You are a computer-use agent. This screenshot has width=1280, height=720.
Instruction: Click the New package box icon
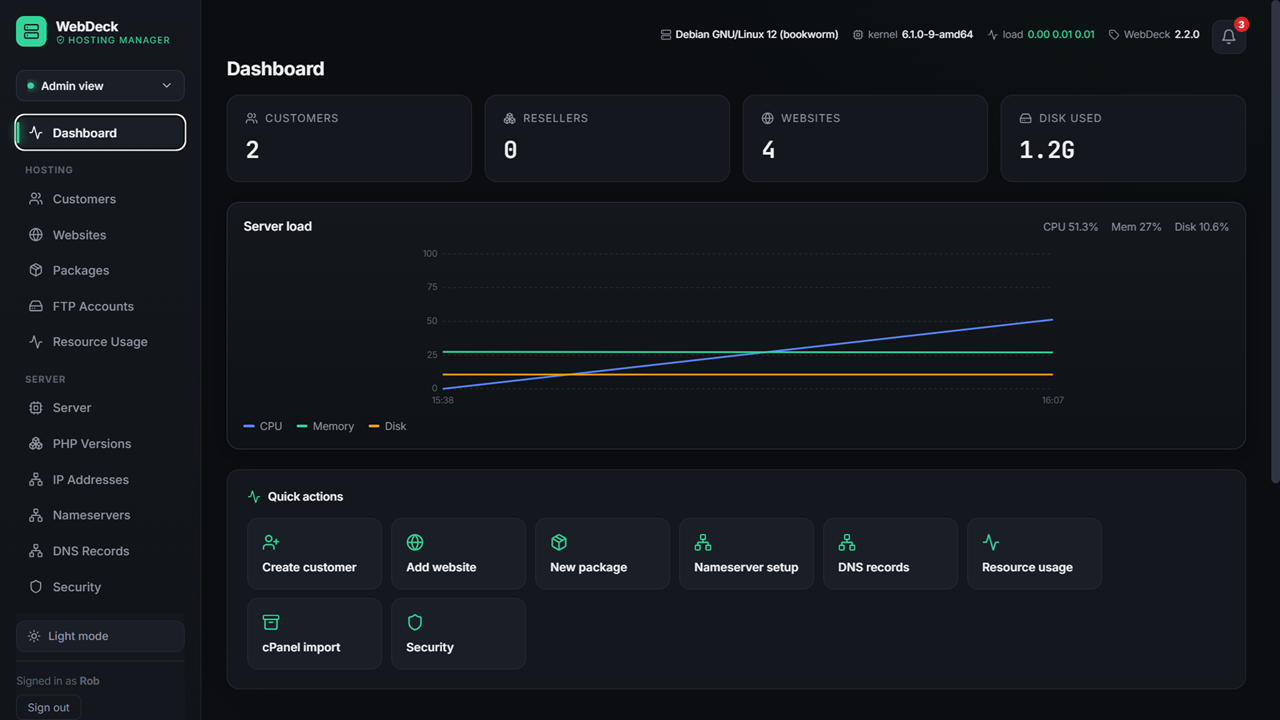[x=559, y=542]
